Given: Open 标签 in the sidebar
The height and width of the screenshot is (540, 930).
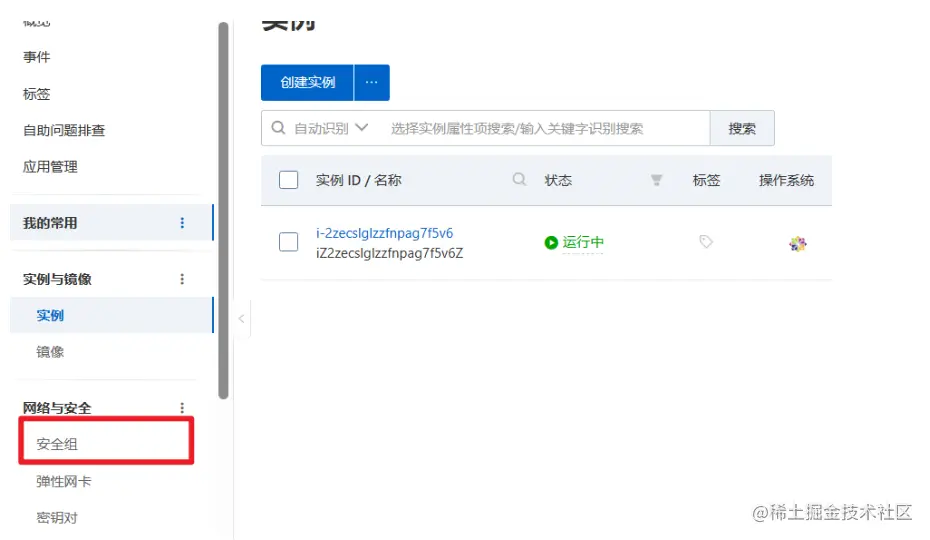Looking at the screenshot, I should (37, 94).
